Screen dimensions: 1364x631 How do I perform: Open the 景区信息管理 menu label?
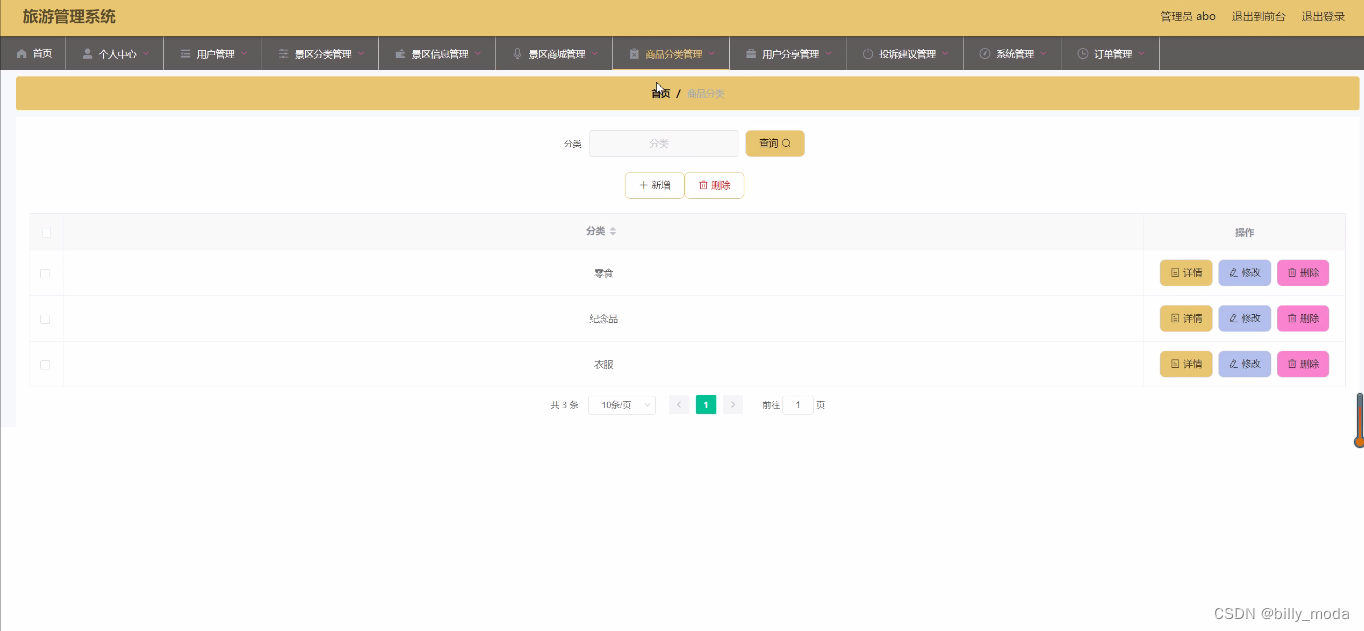(x=440, y=54)
